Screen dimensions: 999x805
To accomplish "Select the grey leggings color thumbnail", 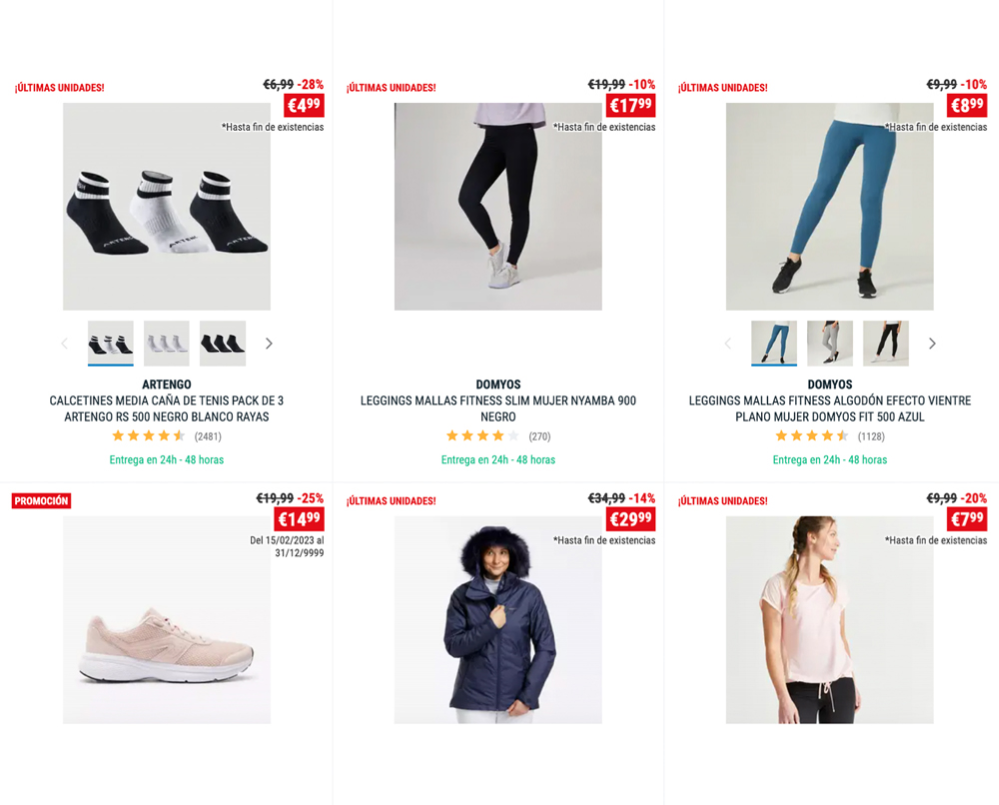I will tap(830, 343).
